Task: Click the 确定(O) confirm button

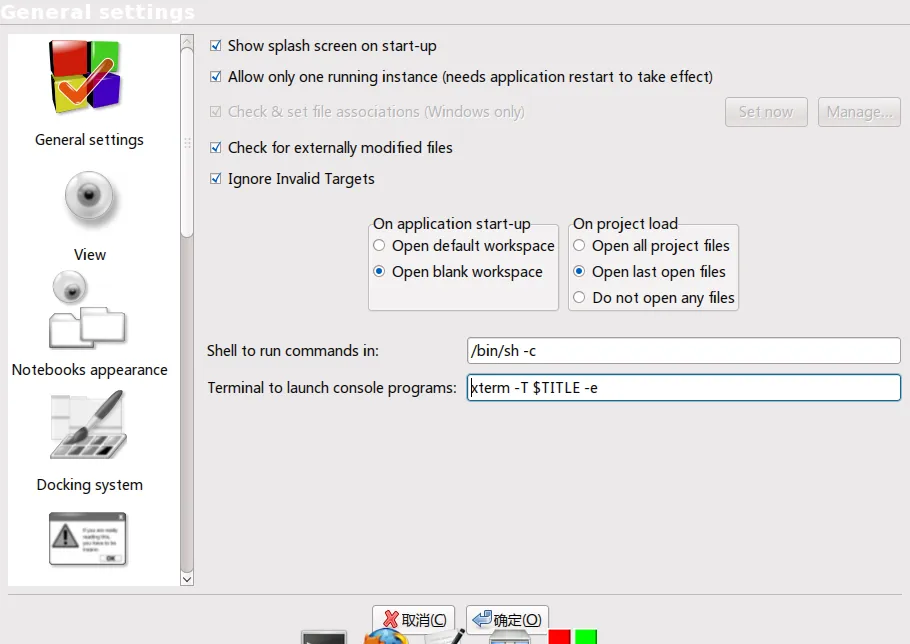Action: coord(507,620)
